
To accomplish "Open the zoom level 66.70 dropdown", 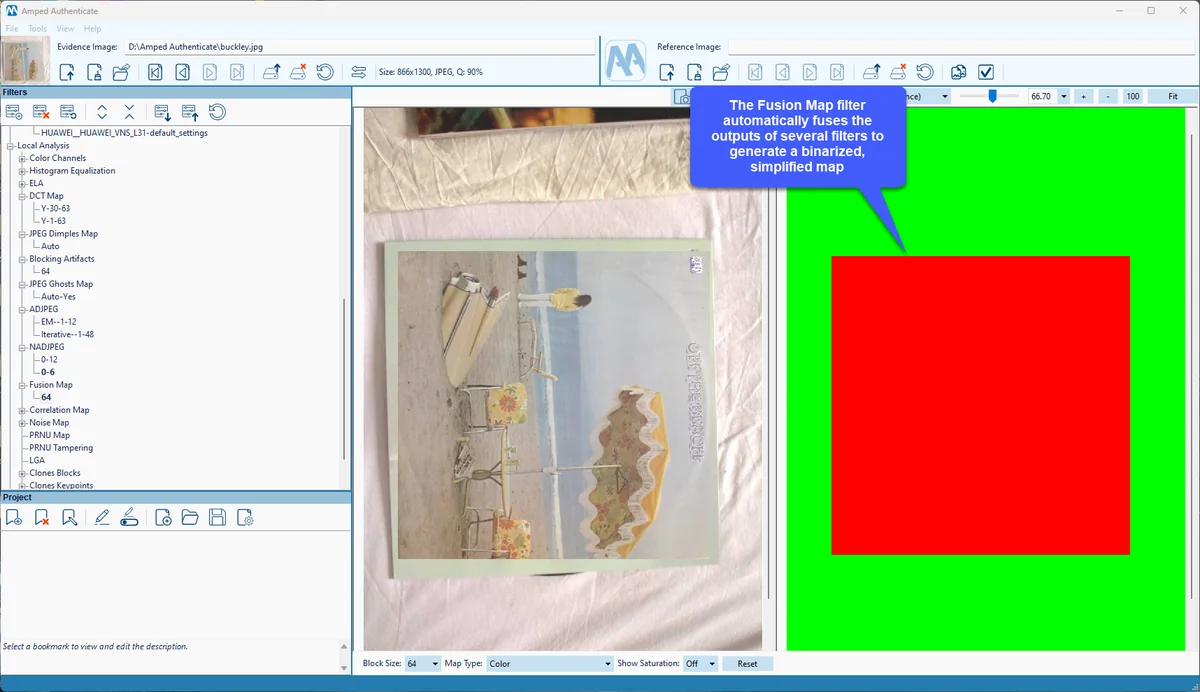I will [x=1063, y=96].
